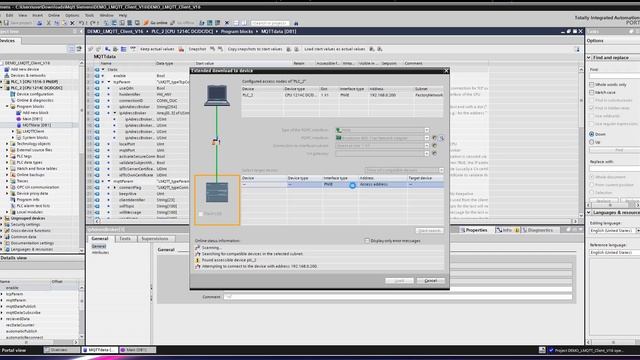This screenshot has width=640, height=360.
Task: Open the Online menu
Action: [x=54, y=15]
